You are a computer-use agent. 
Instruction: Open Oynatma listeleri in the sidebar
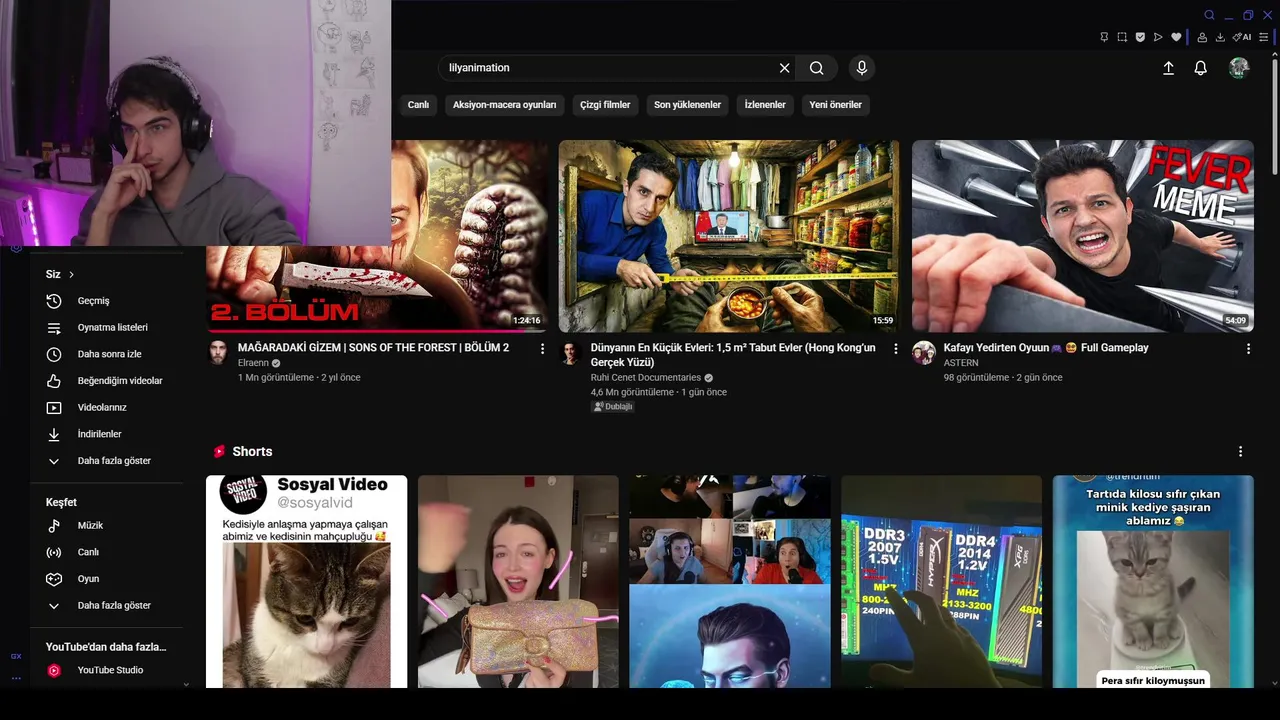pyautogui.click(x=110, y=328)
